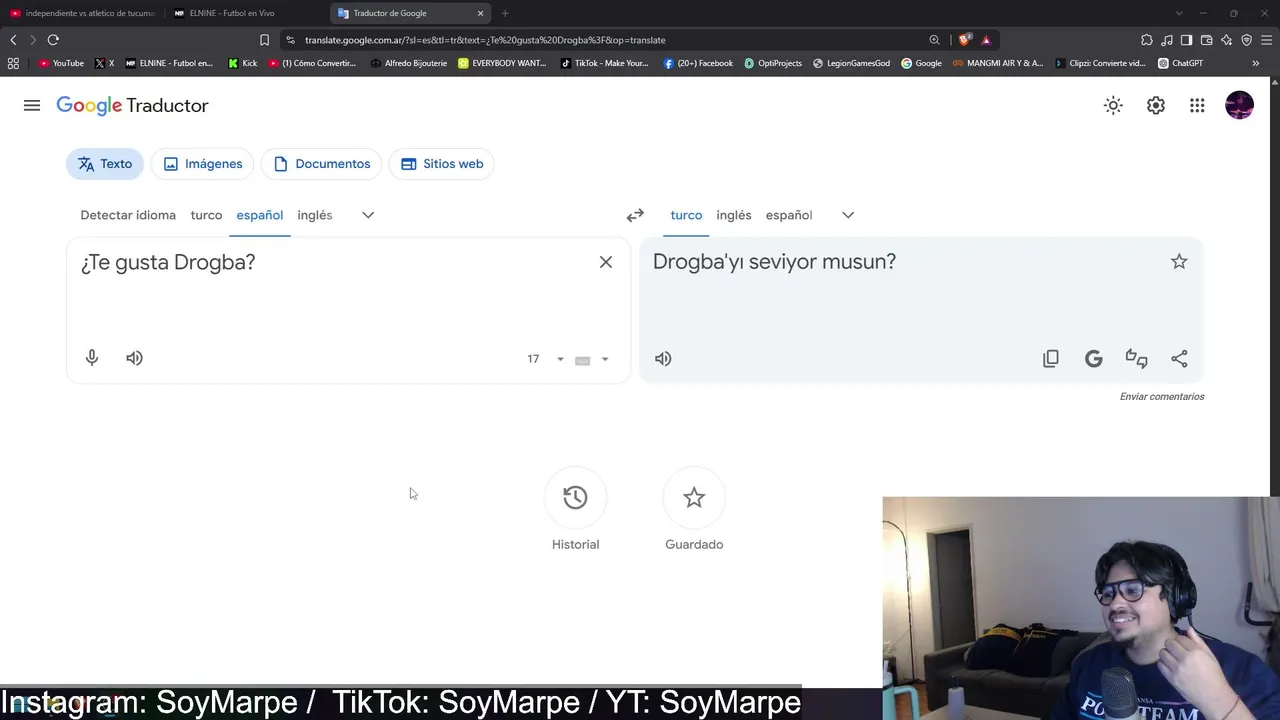Open the Leo AI sparkle icon
This screenshot has height=720, width=1280.
pyautogui.click(x=1226, y=40)
